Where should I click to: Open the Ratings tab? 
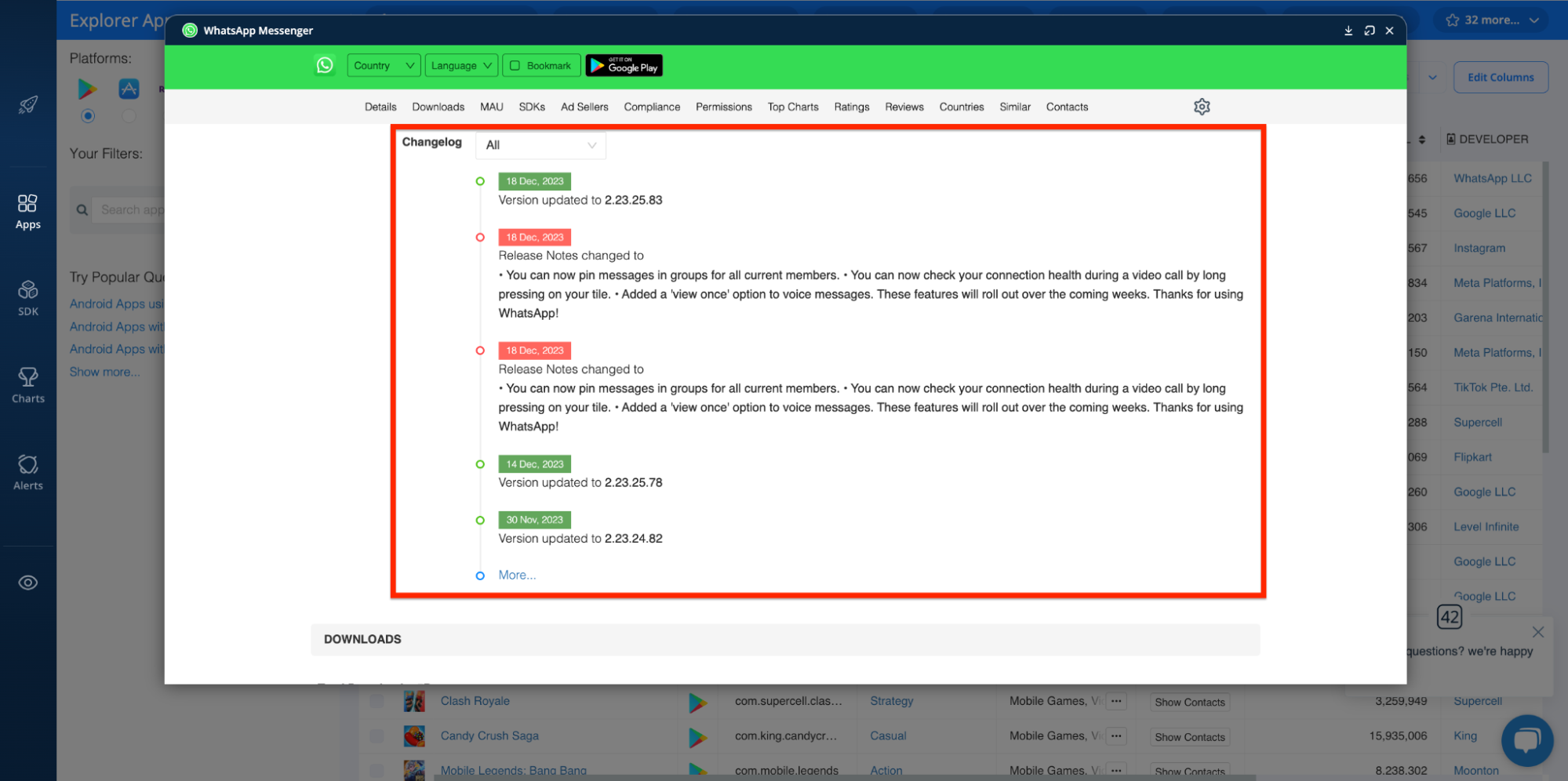click(x=852, y=107)
